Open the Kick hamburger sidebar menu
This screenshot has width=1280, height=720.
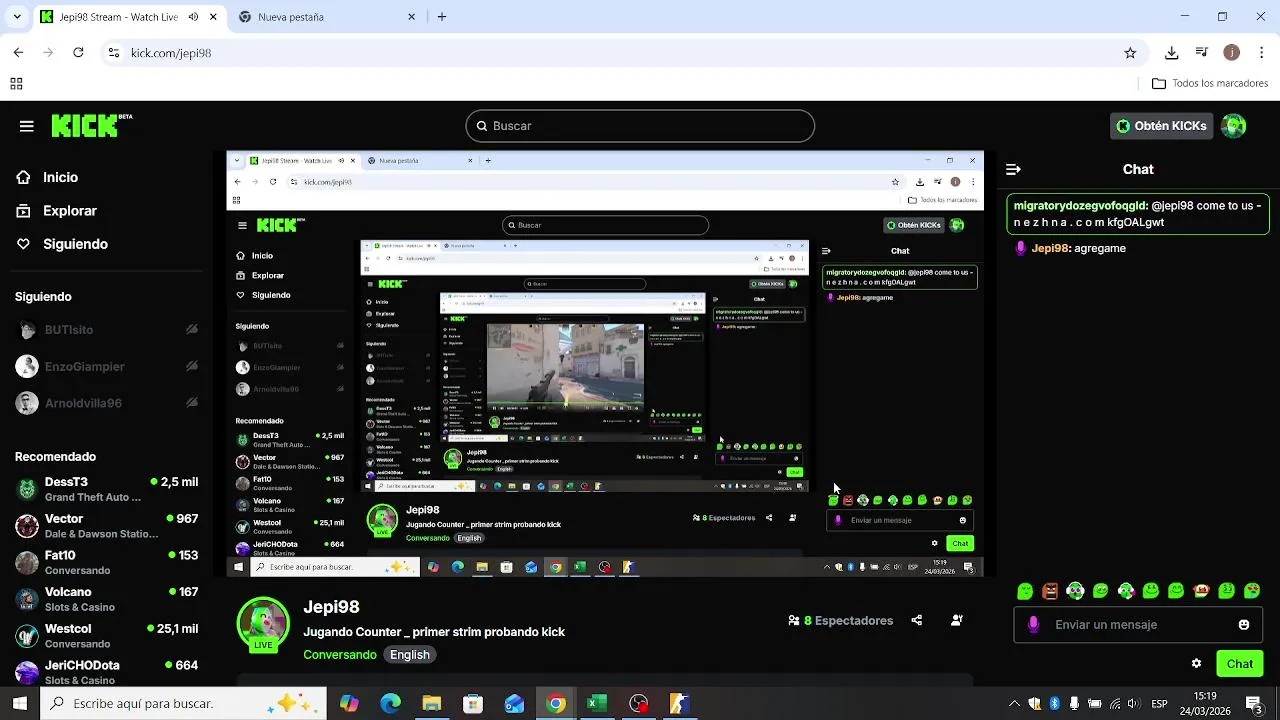(26, 126)
